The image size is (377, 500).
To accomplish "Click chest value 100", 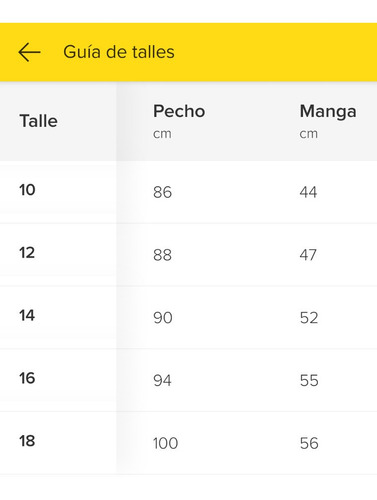I will coord(165,443).
